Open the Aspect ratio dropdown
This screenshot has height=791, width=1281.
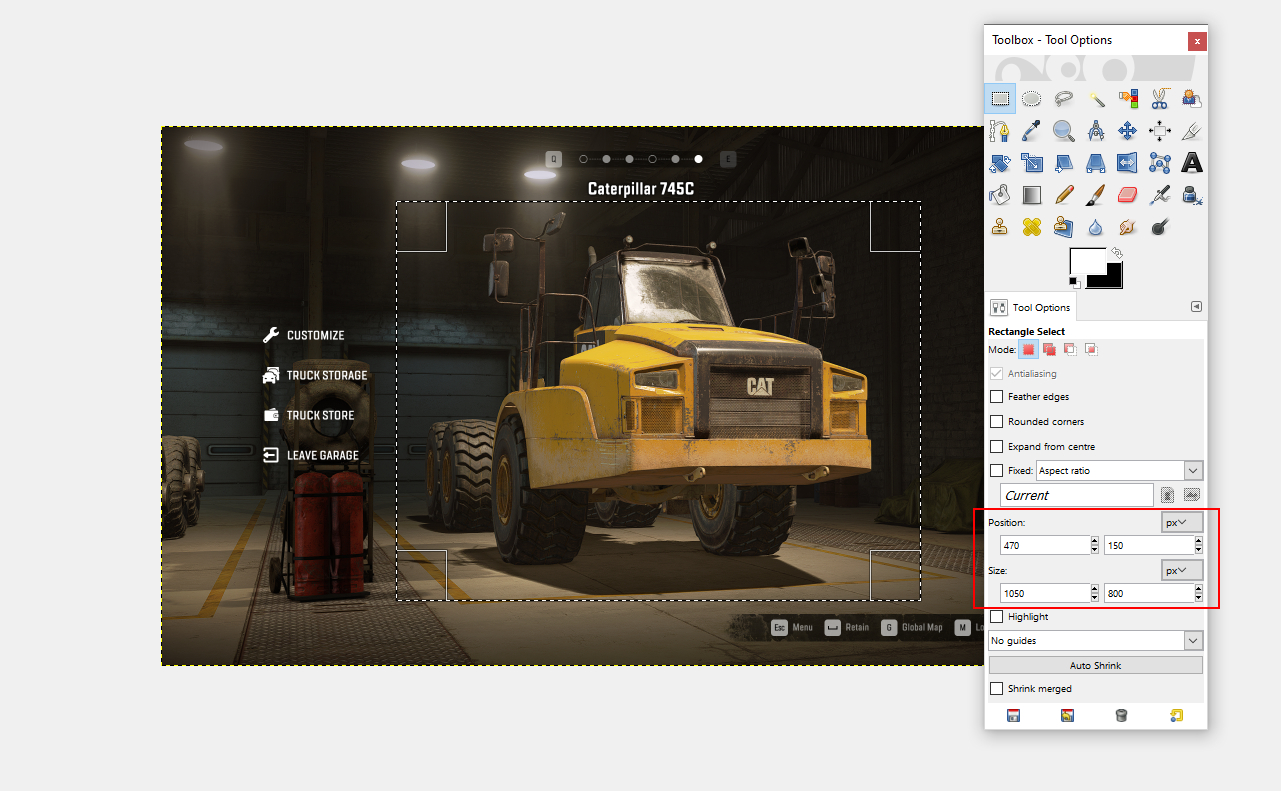(1119, 471)
